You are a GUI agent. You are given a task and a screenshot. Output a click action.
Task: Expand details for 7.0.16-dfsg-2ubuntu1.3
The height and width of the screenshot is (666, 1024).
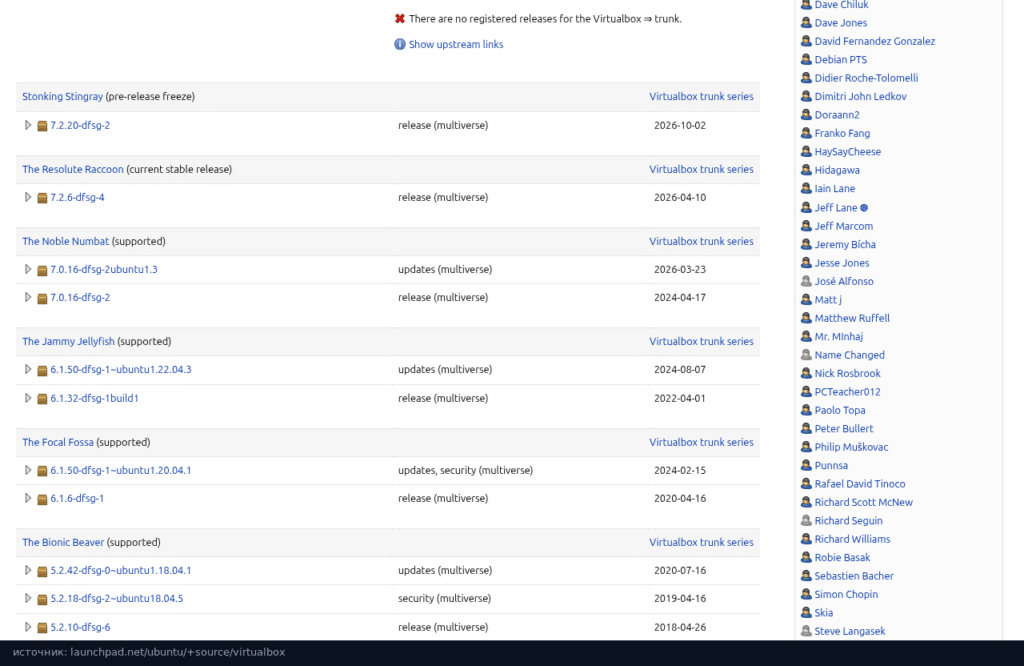(x=27, y=269)
